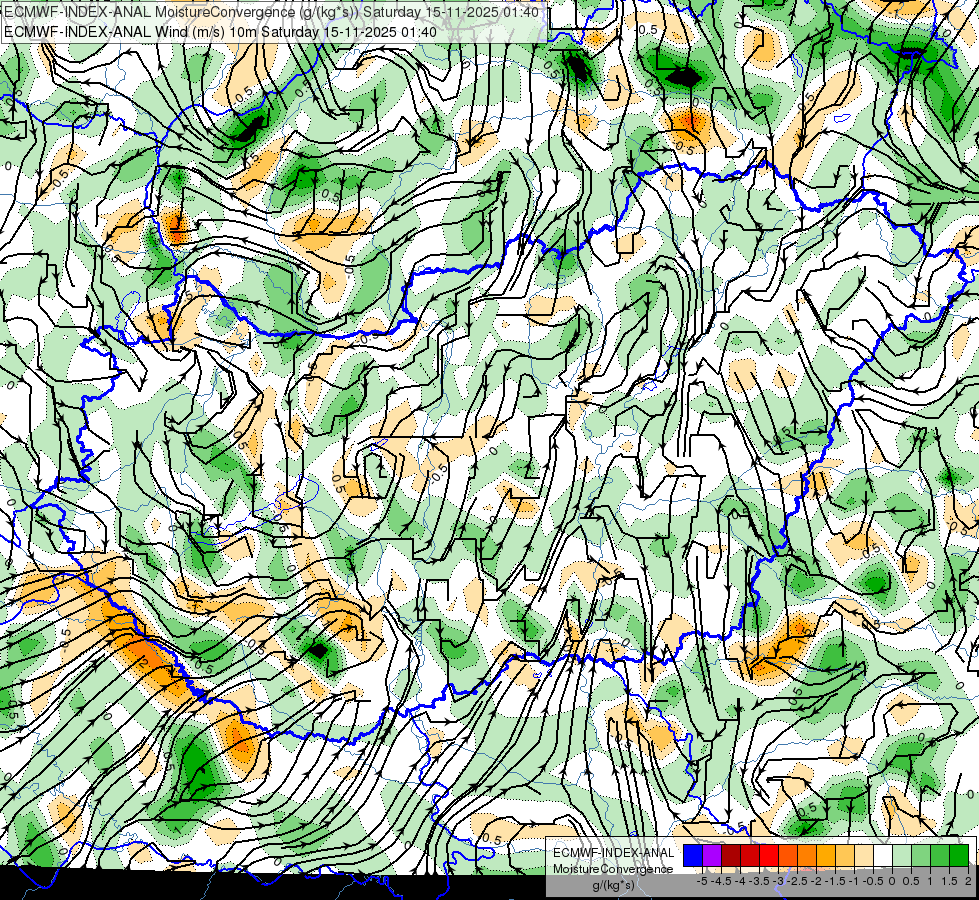Pick legend tick label 1

pos(930,881)
